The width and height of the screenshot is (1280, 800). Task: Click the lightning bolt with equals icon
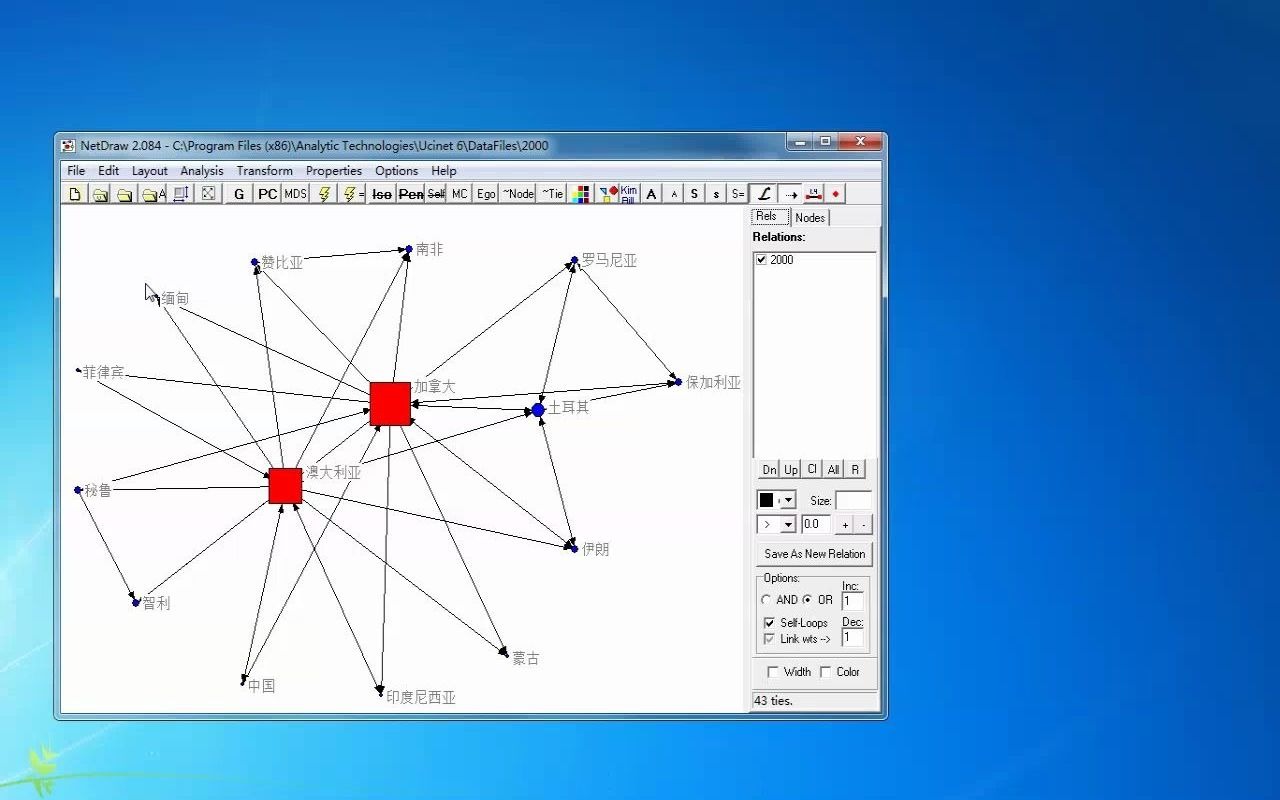[x=353, y=194]
